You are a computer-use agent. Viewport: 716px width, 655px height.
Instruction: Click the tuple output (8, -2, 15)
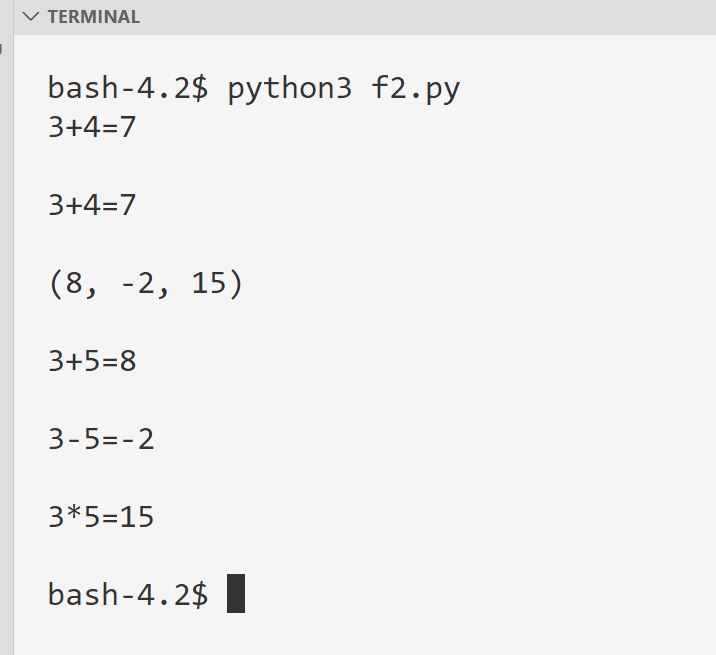pyautogui.click(x=146, y=284)
